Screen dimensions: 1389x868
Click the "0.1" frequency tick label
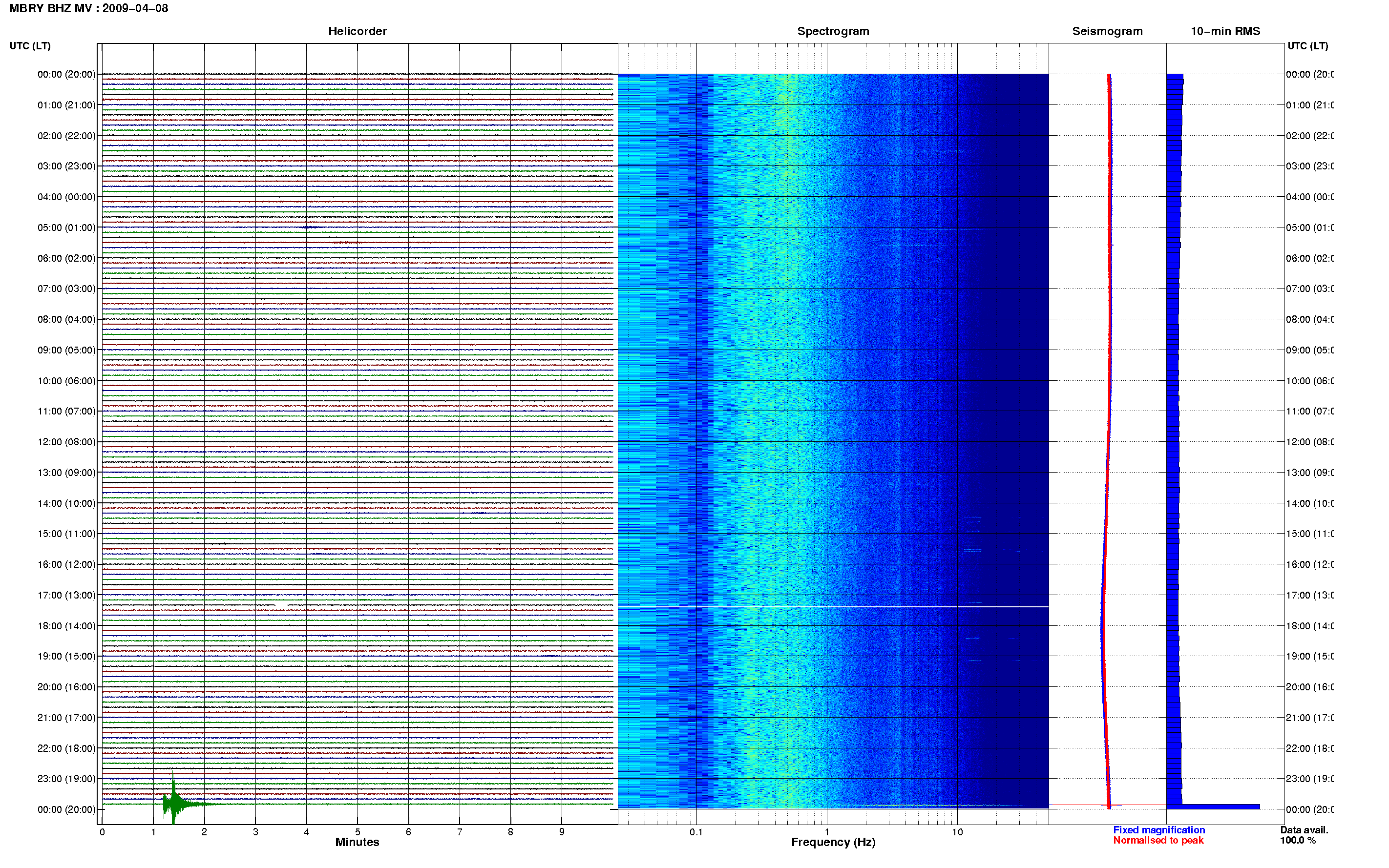(696, 832)
